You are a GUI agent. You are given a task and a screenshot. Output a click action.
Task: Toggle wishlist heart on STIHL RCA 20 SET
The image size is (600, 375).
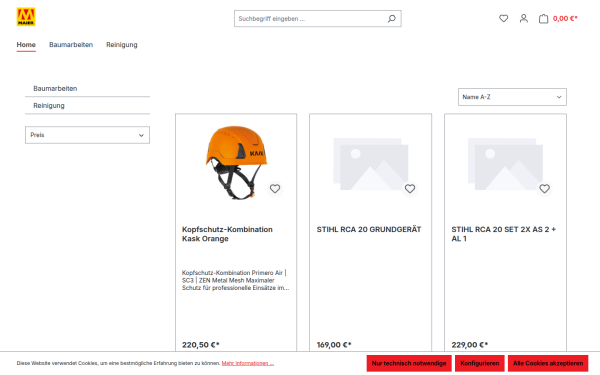(545, 189)
